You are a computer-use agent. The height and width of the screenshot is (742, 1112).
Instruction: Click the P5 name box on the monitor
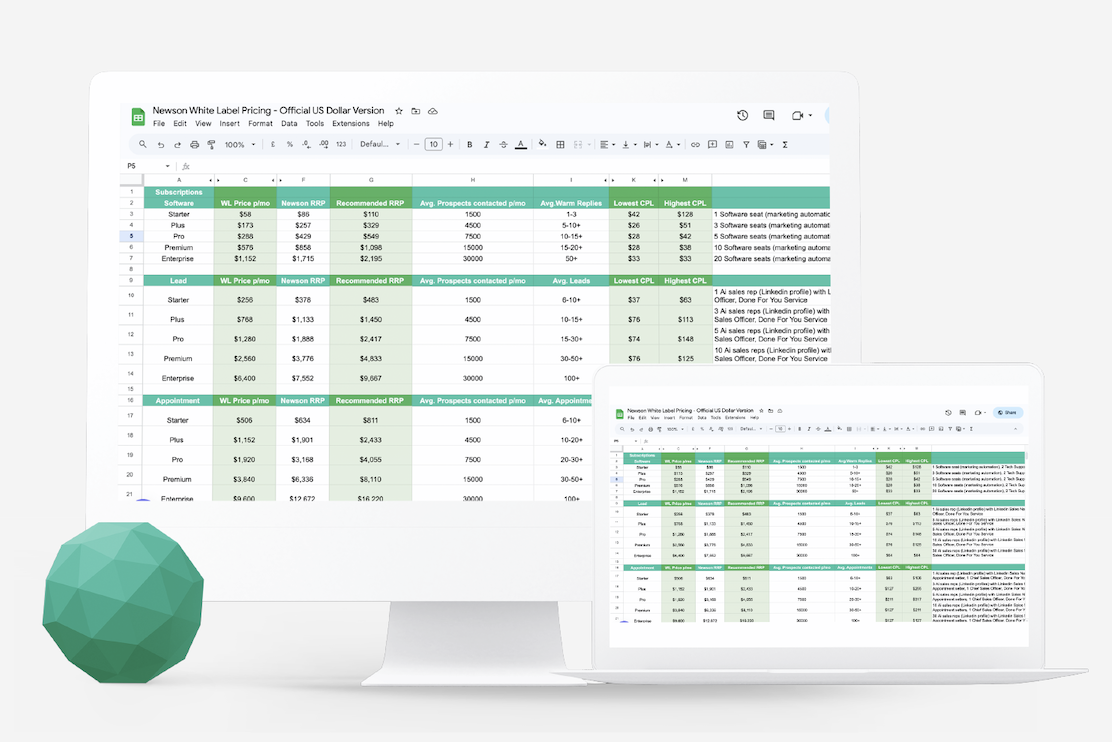132,166
